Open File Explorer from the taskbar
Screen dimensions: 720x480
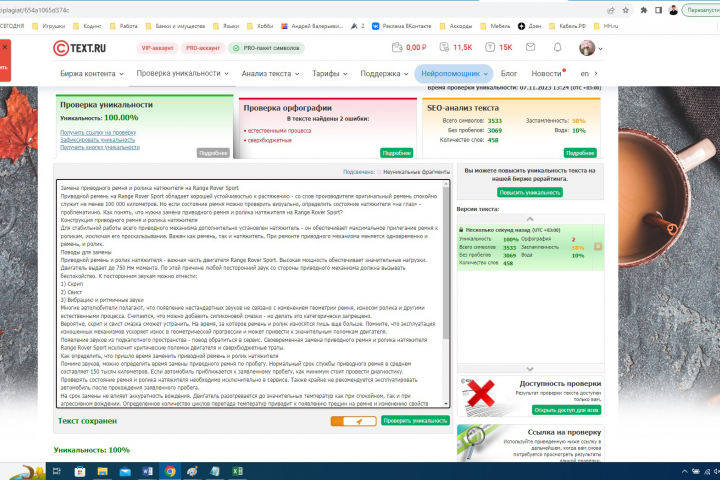pyautogui.click(x=102, y=471)
